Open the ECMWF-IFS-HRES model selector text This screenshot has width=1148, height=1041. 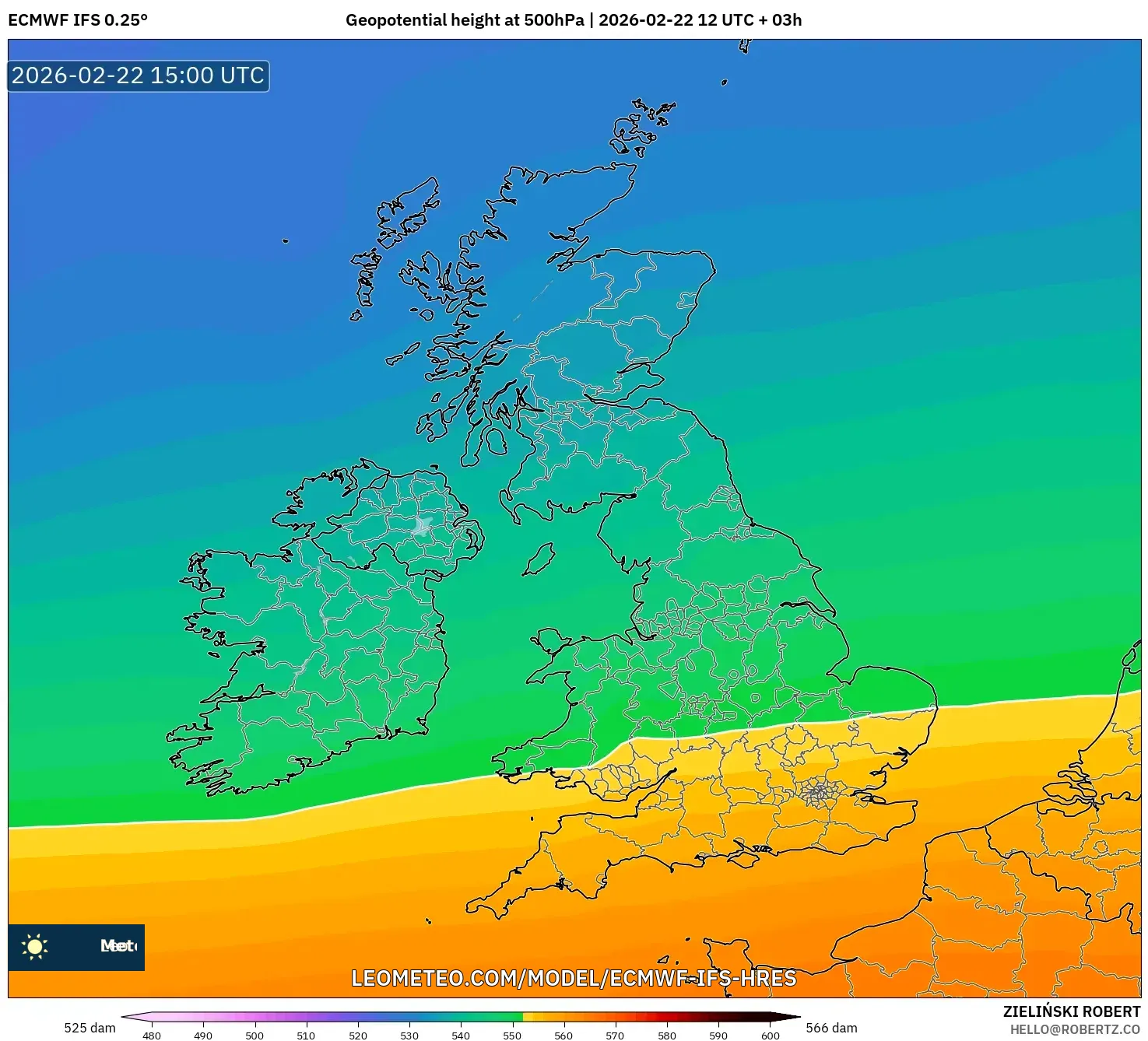[x=700, y=979]
